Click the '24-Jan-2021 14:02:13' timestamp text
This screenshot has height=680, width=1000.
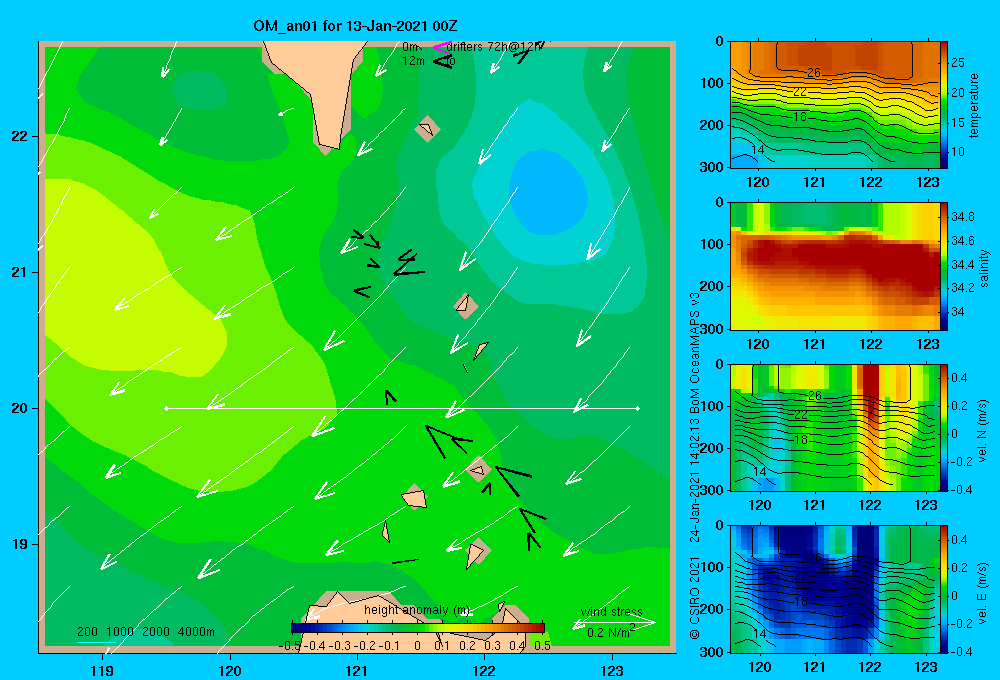695,481
